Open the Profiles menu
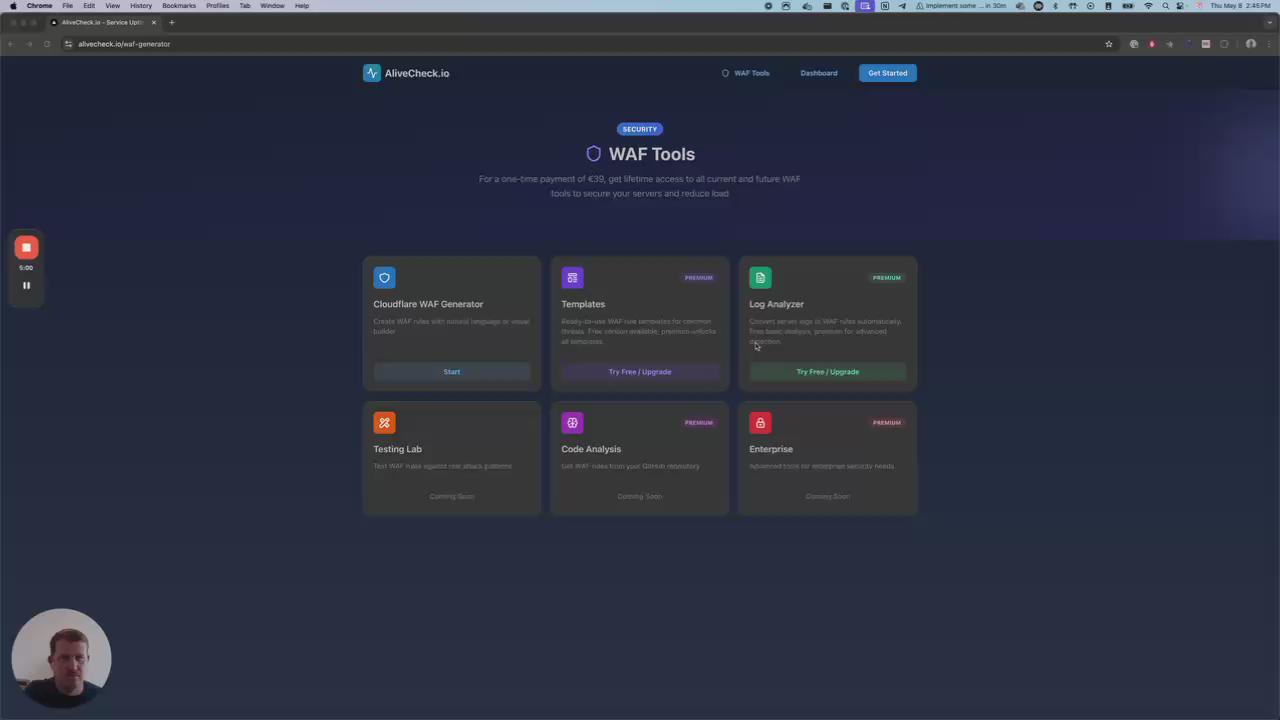 pos(218,6)
